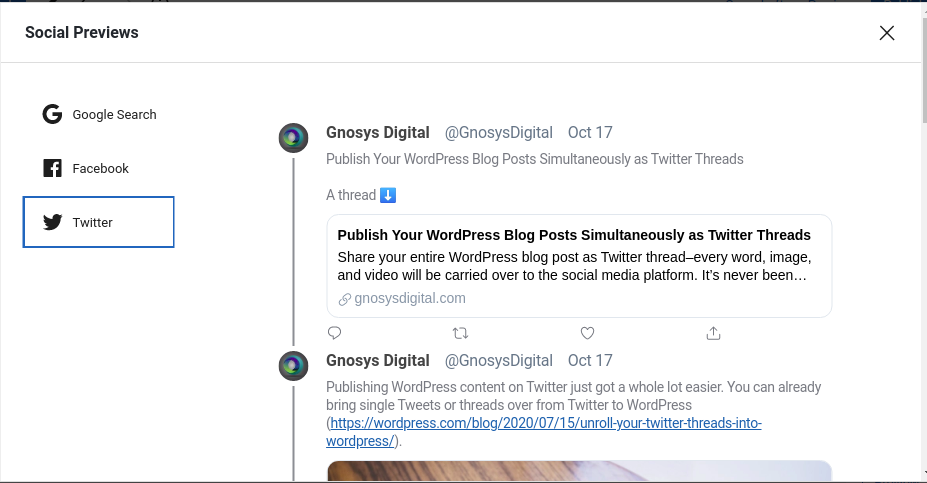Click the link chain icon beside gnosysdigital.com
Screen dimensions: 927x483
[x=345, y=299]
